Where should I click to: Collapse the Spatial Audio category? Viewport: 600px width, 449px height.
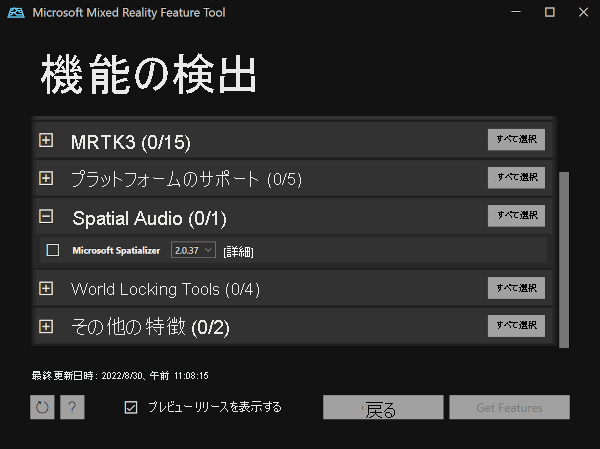[46, 216]
